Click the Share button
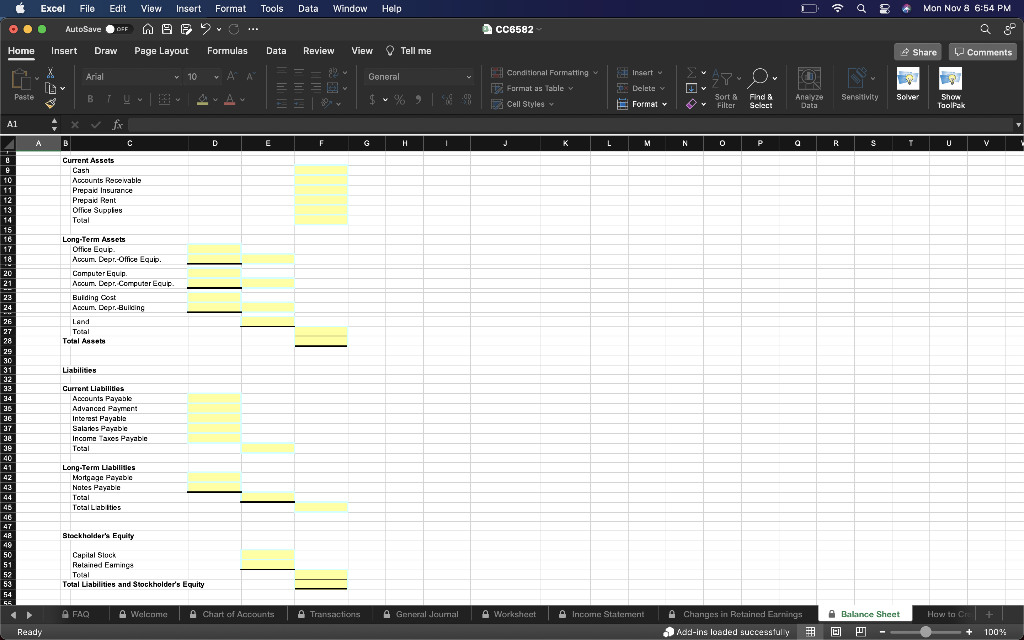Screen dimensions: 1024x640 [x=917, y=52]
